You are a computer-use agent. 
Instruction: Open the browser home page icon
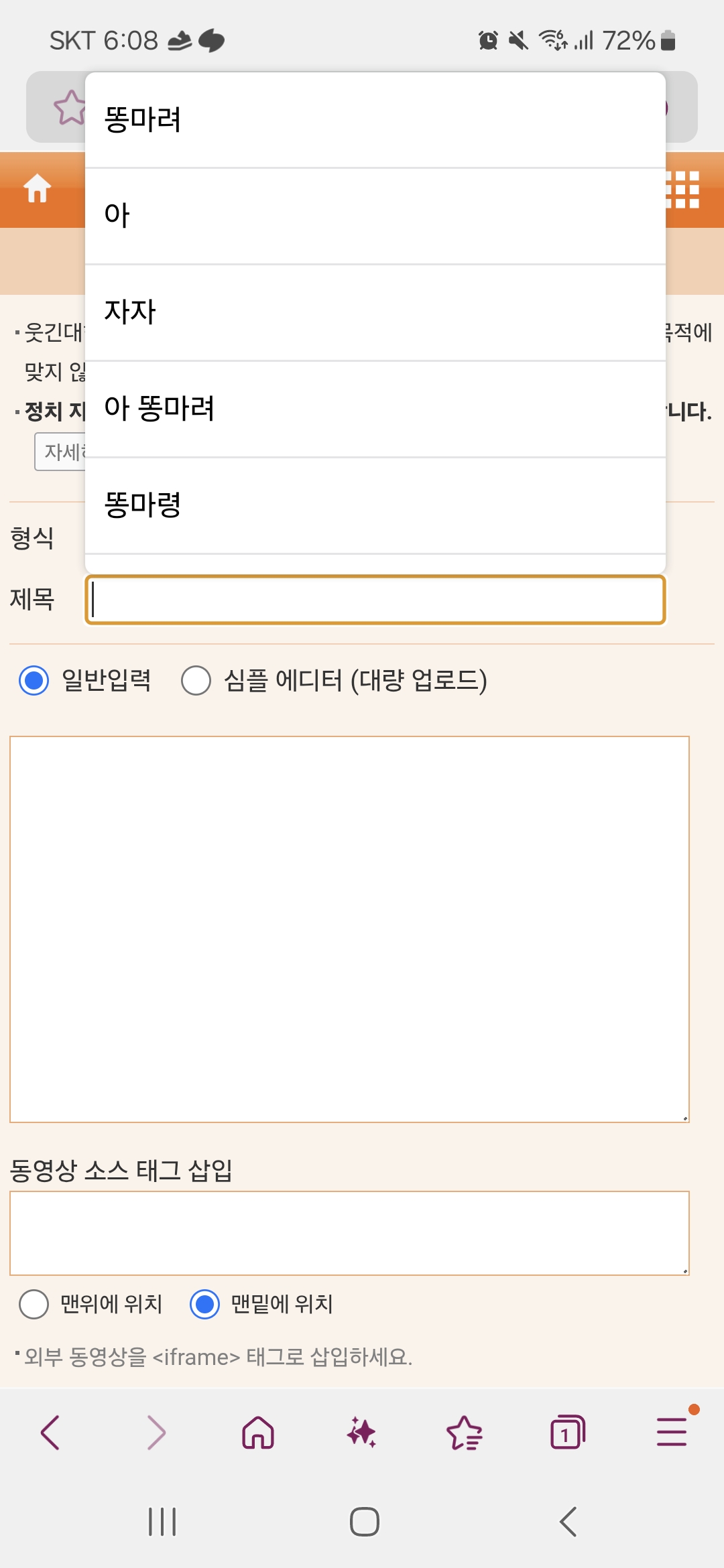(x=258, y=1433)
